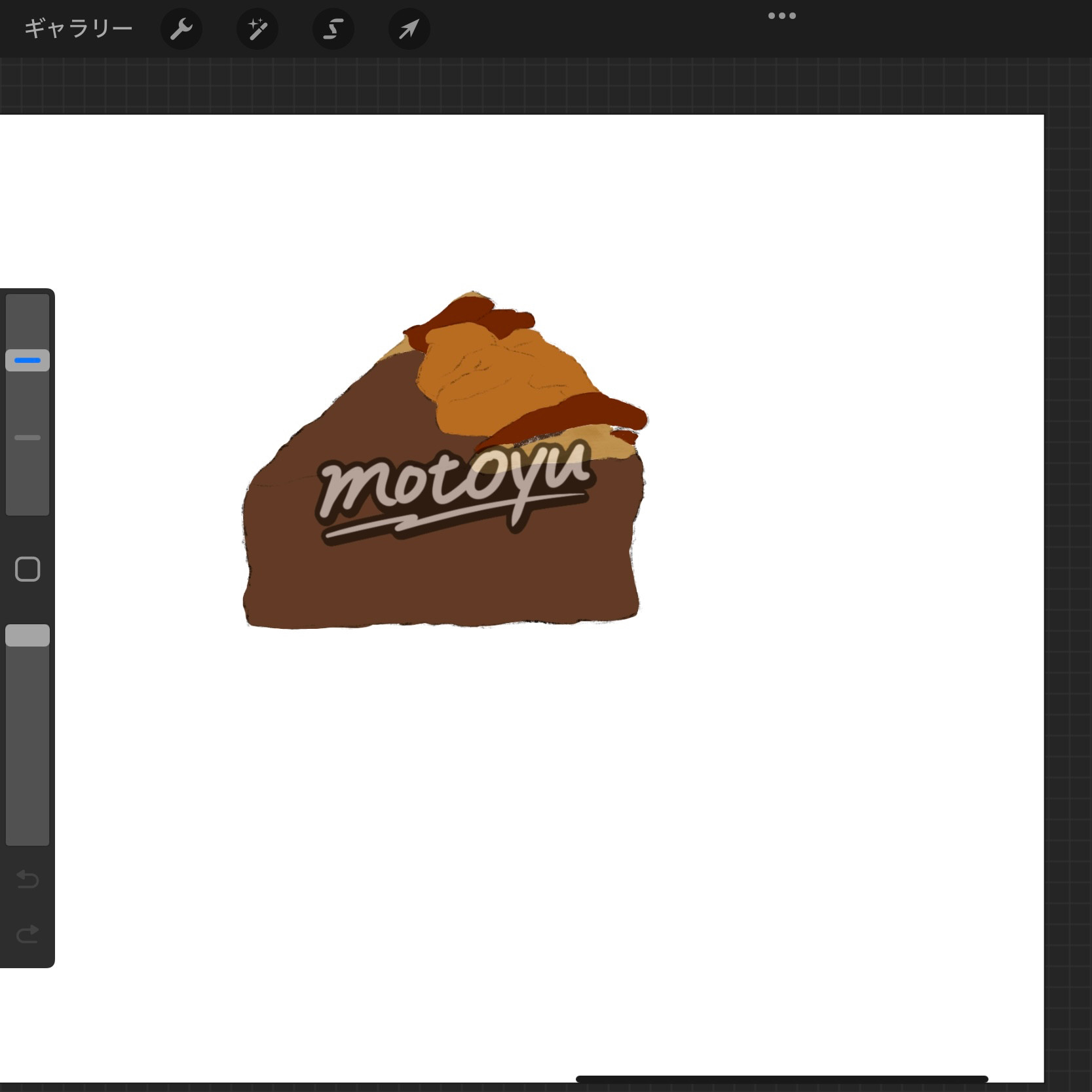Adjust the brush opacity slider handle
1092x1092 pixels.
click(28, 635)
